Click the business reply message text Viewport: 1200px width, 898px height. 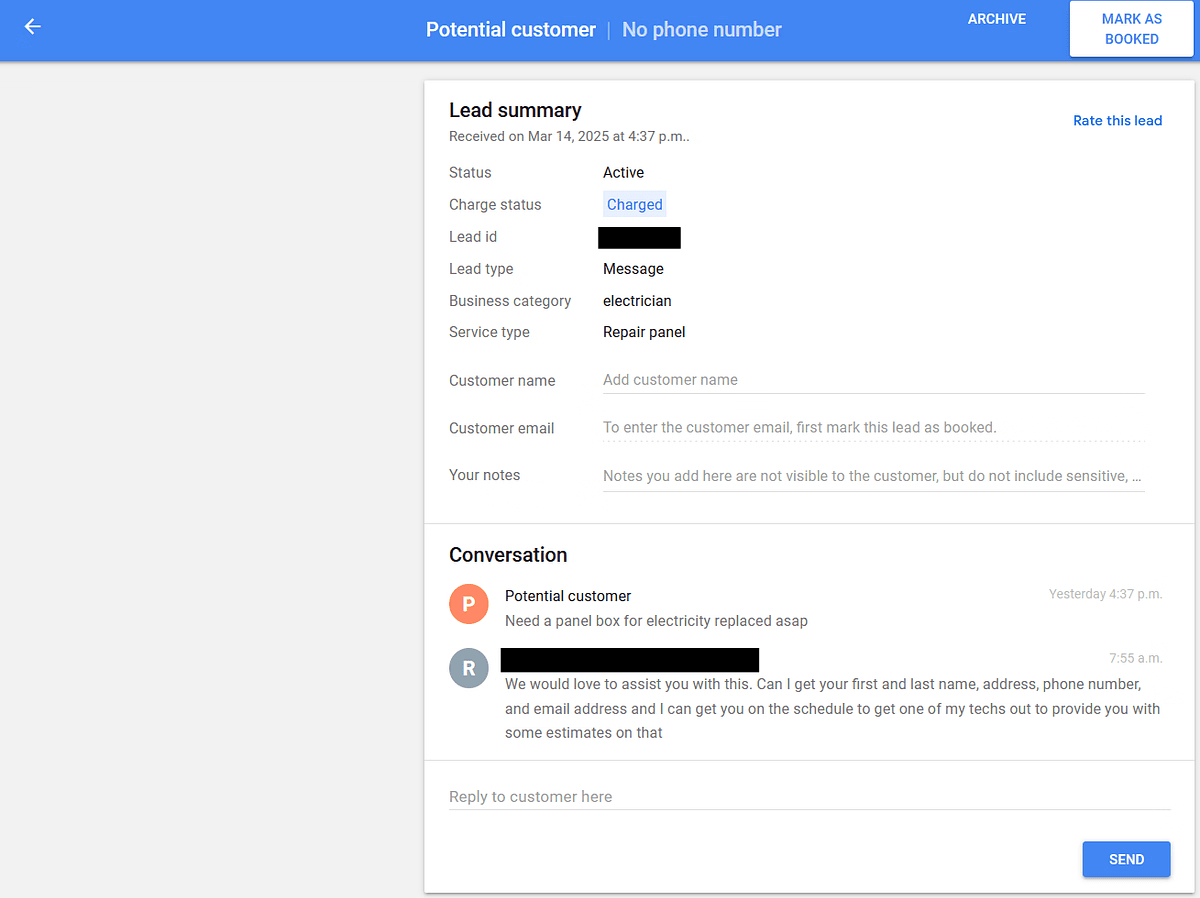833,709
